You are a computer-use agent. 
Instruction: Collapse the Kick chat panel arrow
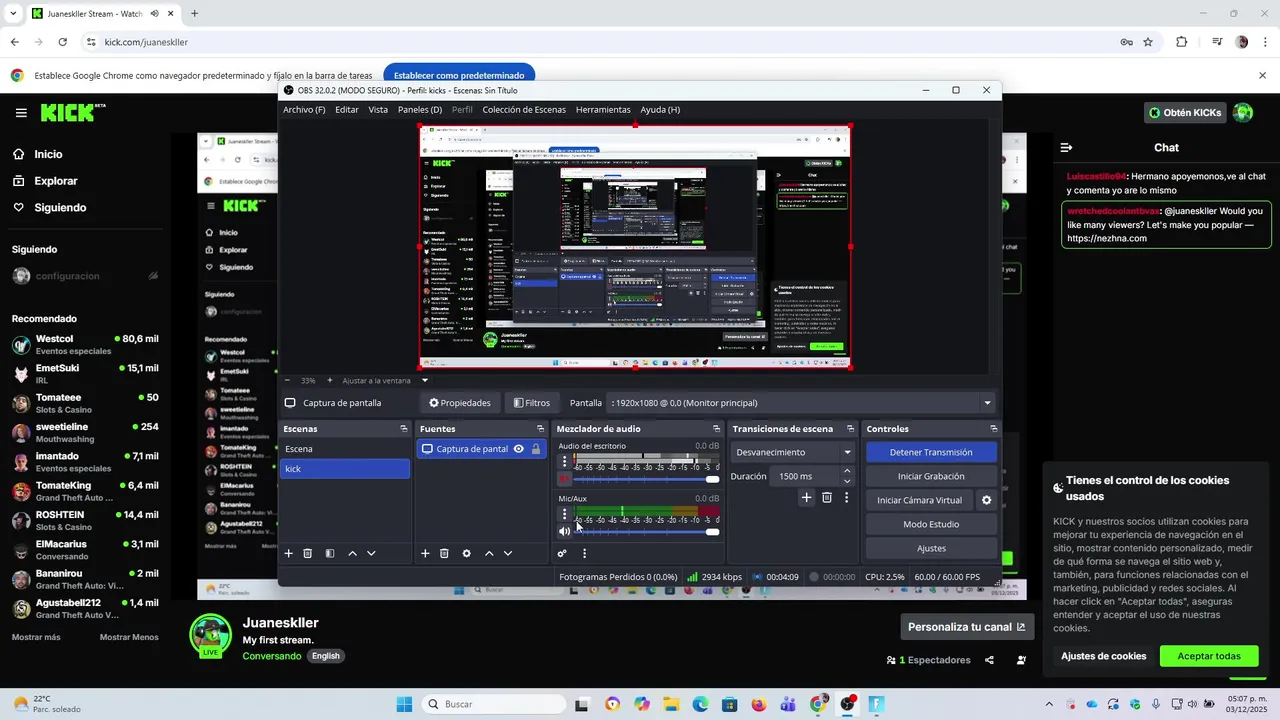(1066, 147)
